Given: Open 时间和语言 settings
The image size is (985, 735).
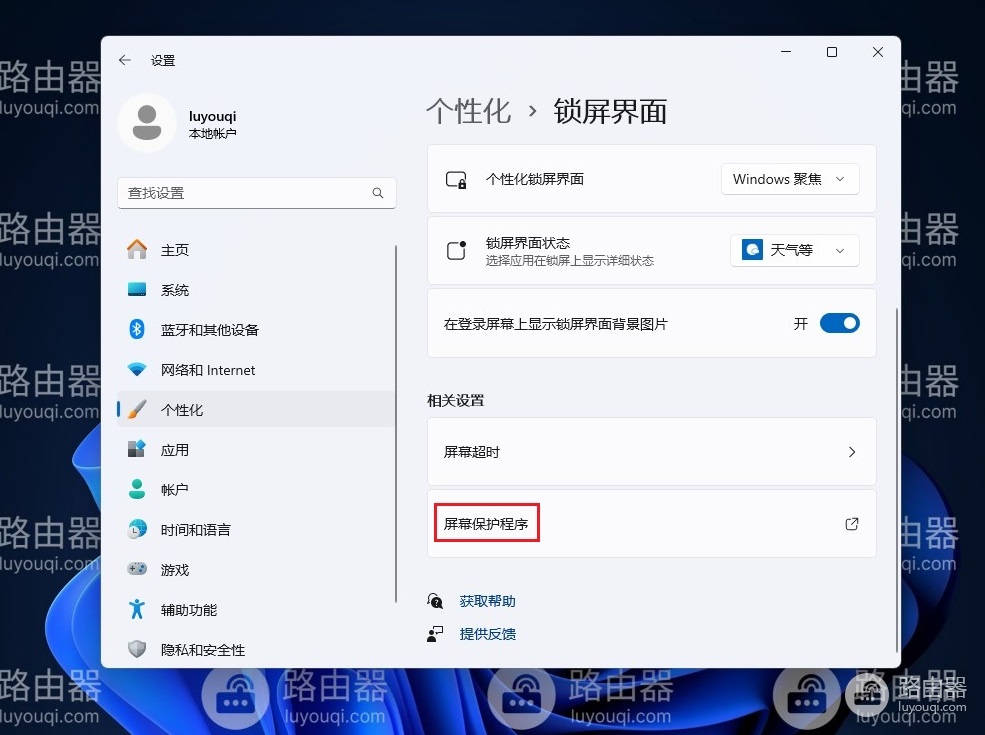Looking at the screenshot, I should (x=256, y=529).
